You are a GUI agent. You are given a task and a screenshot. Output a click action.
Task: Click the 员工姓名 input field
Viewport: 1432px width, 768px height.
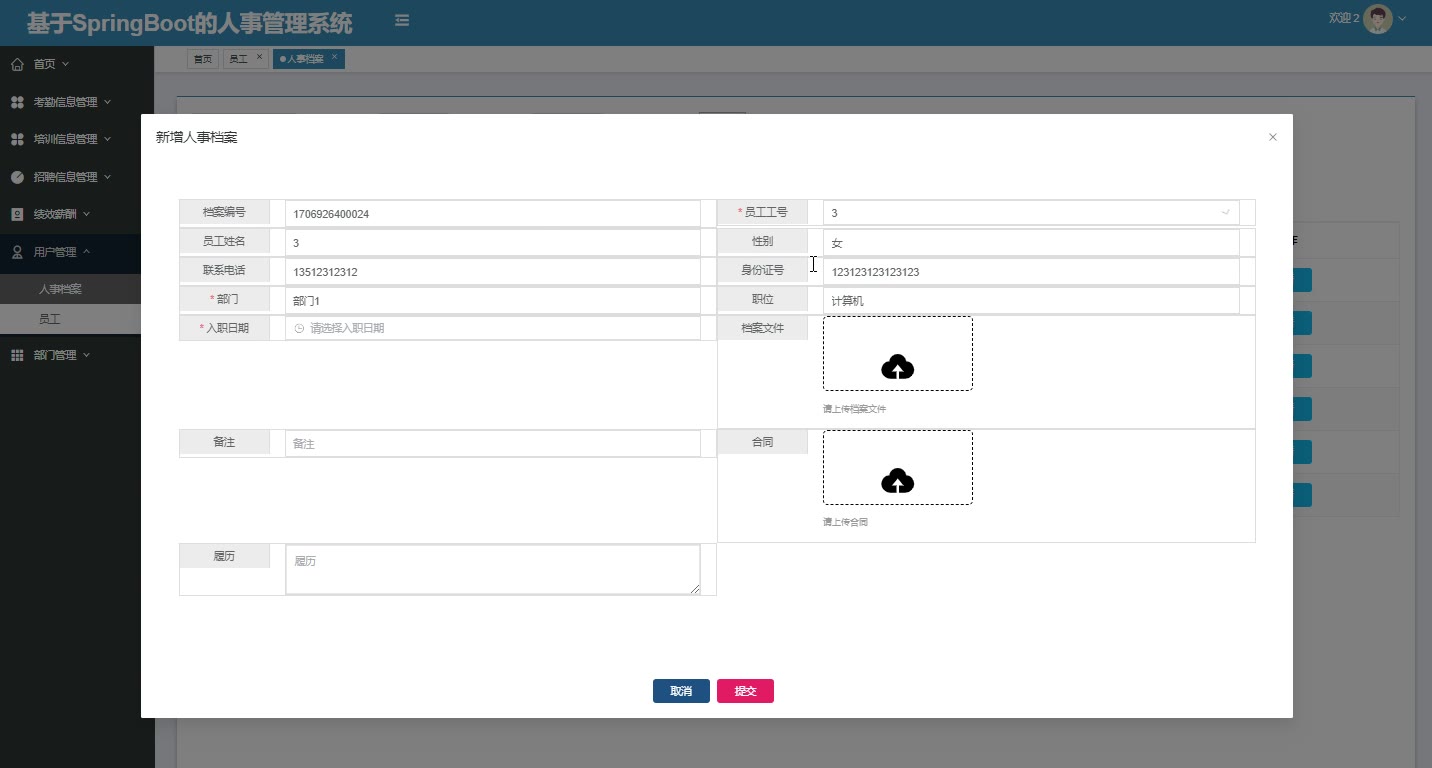point(493,243)
